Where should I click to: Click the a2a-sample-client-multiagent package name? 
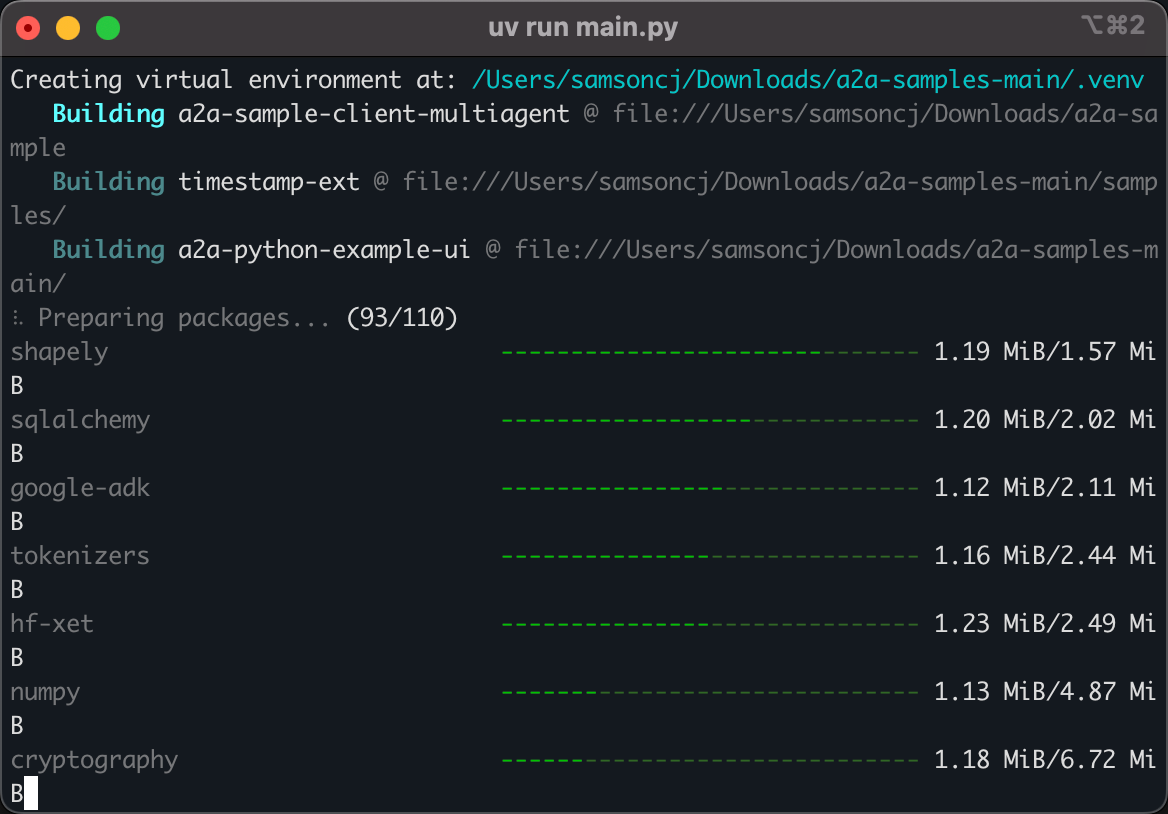[x=373, y=114]
